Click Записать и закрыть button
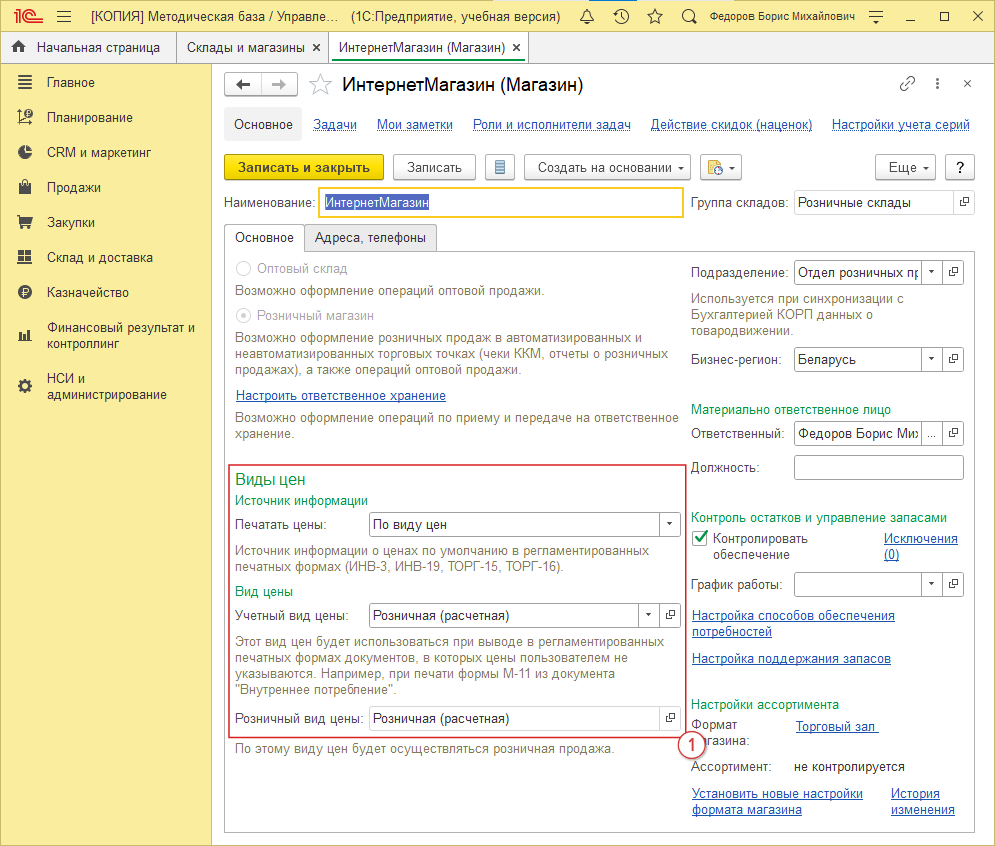This screenshot has height=846, width=995. 304,167
